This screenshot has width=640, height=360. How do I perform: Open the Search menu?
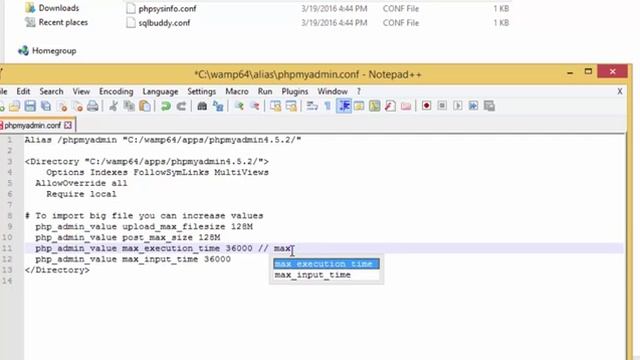(51, 91)
